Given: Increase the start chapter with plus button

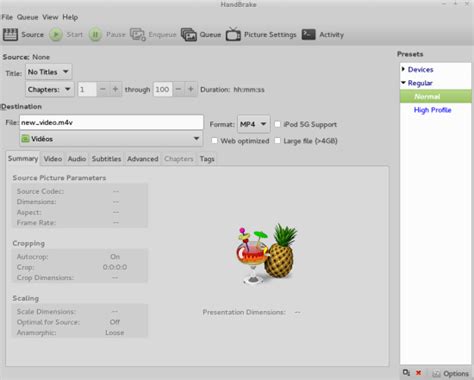Looking at the screenshot, I should click(115, 89).
